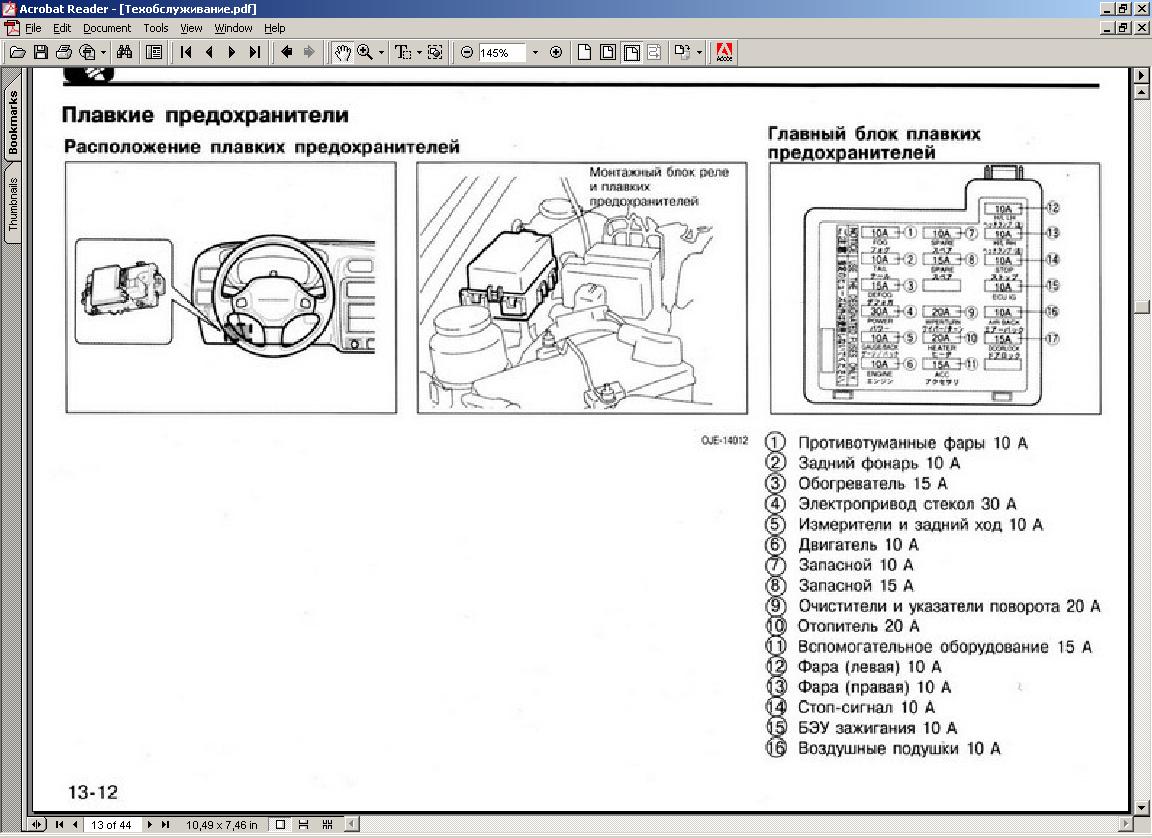
Task: Click the Open file folder icon
Action: pos(17,52)
